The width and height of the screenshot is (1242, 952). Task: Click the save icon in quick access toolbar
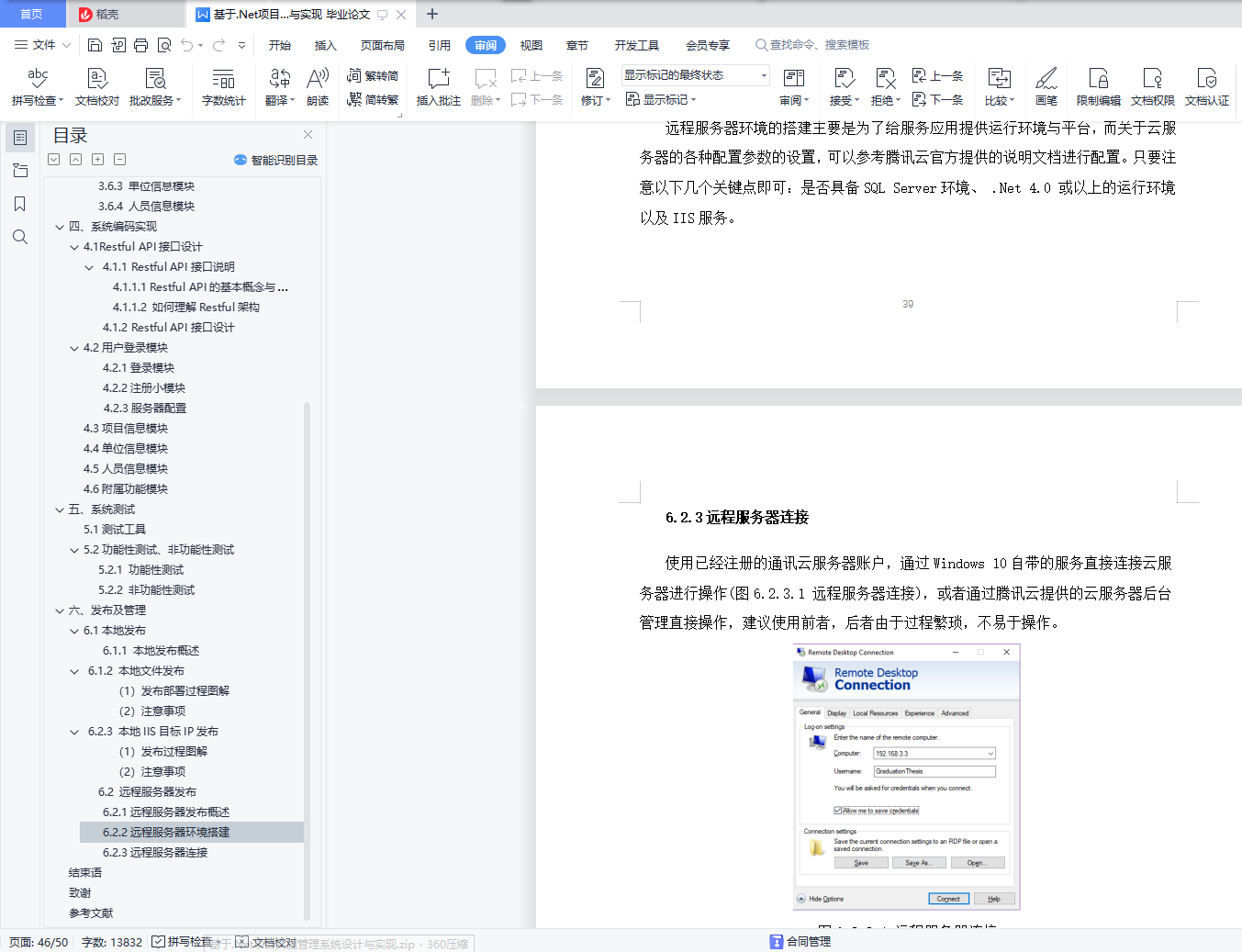[95, 45]
